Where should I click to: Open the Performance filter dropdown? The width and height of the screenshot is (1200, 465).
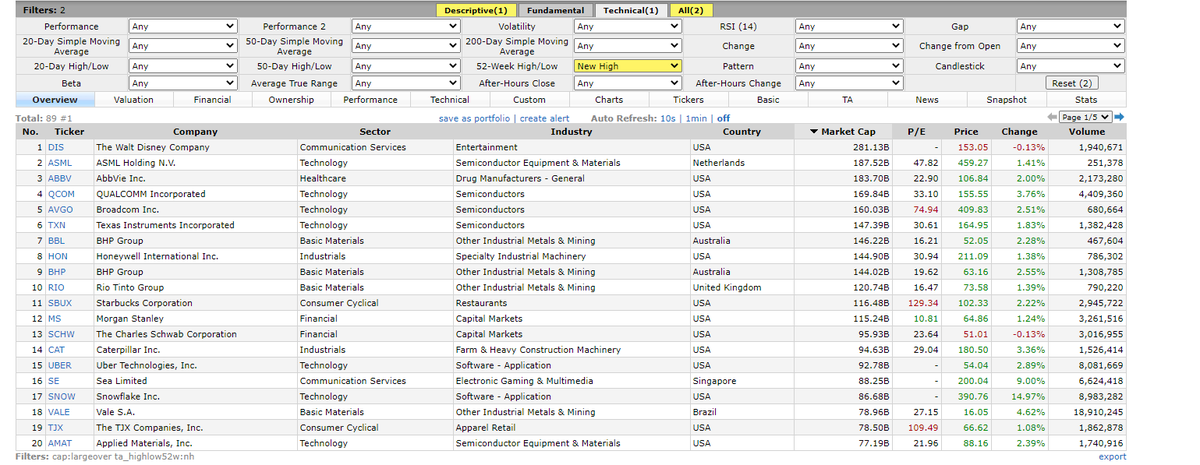(183, 26)
